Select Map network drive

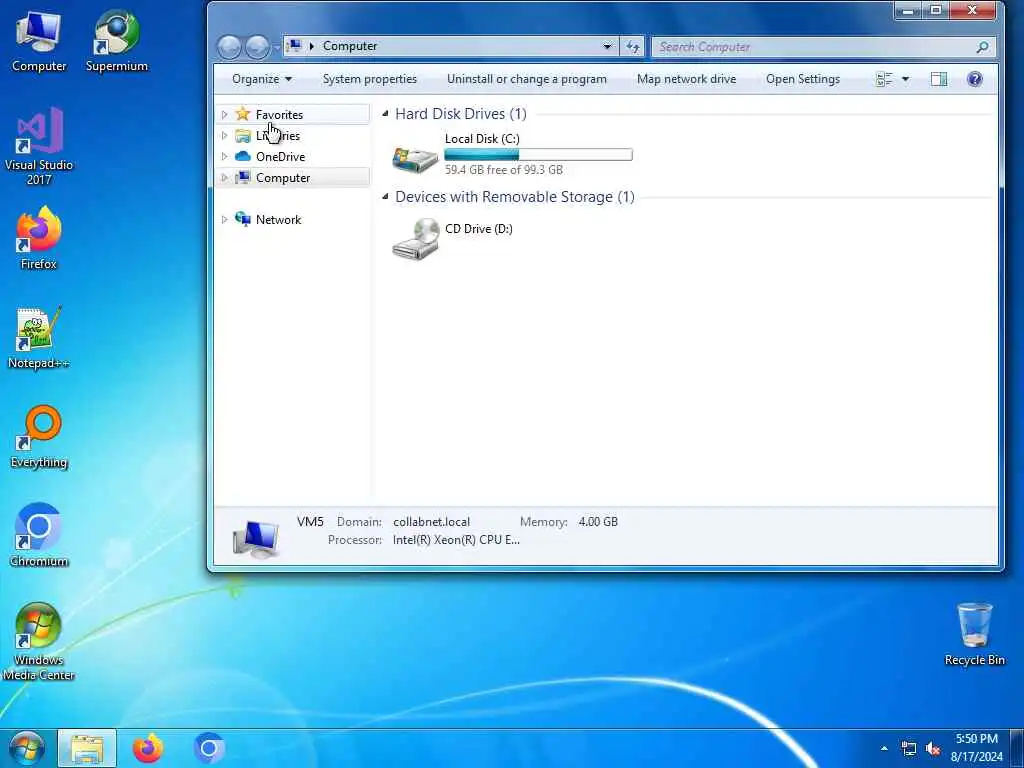point(686,79)
